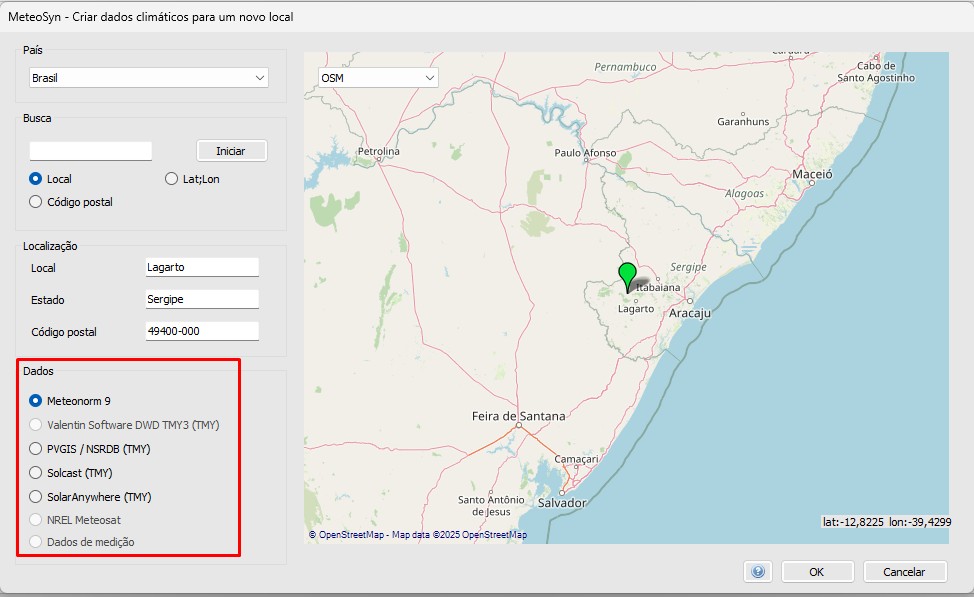
Task: Enable Lat;Lon search mode
Action: 171,179
